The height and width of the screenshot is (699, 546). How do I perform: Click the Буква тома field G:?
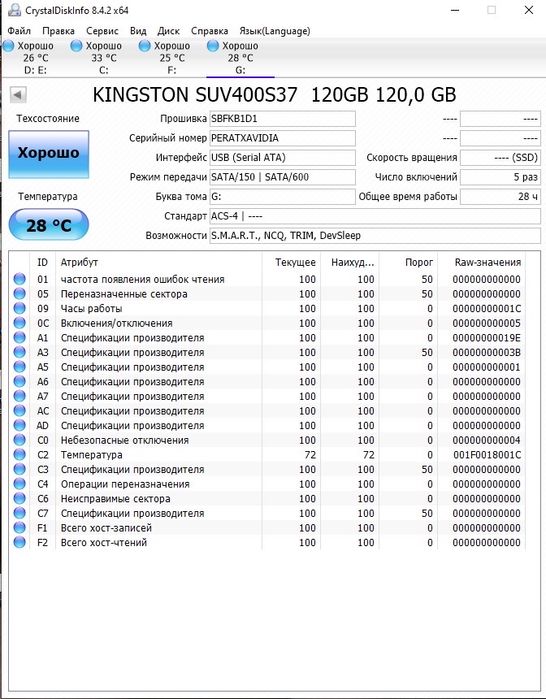tap(283, 197)
